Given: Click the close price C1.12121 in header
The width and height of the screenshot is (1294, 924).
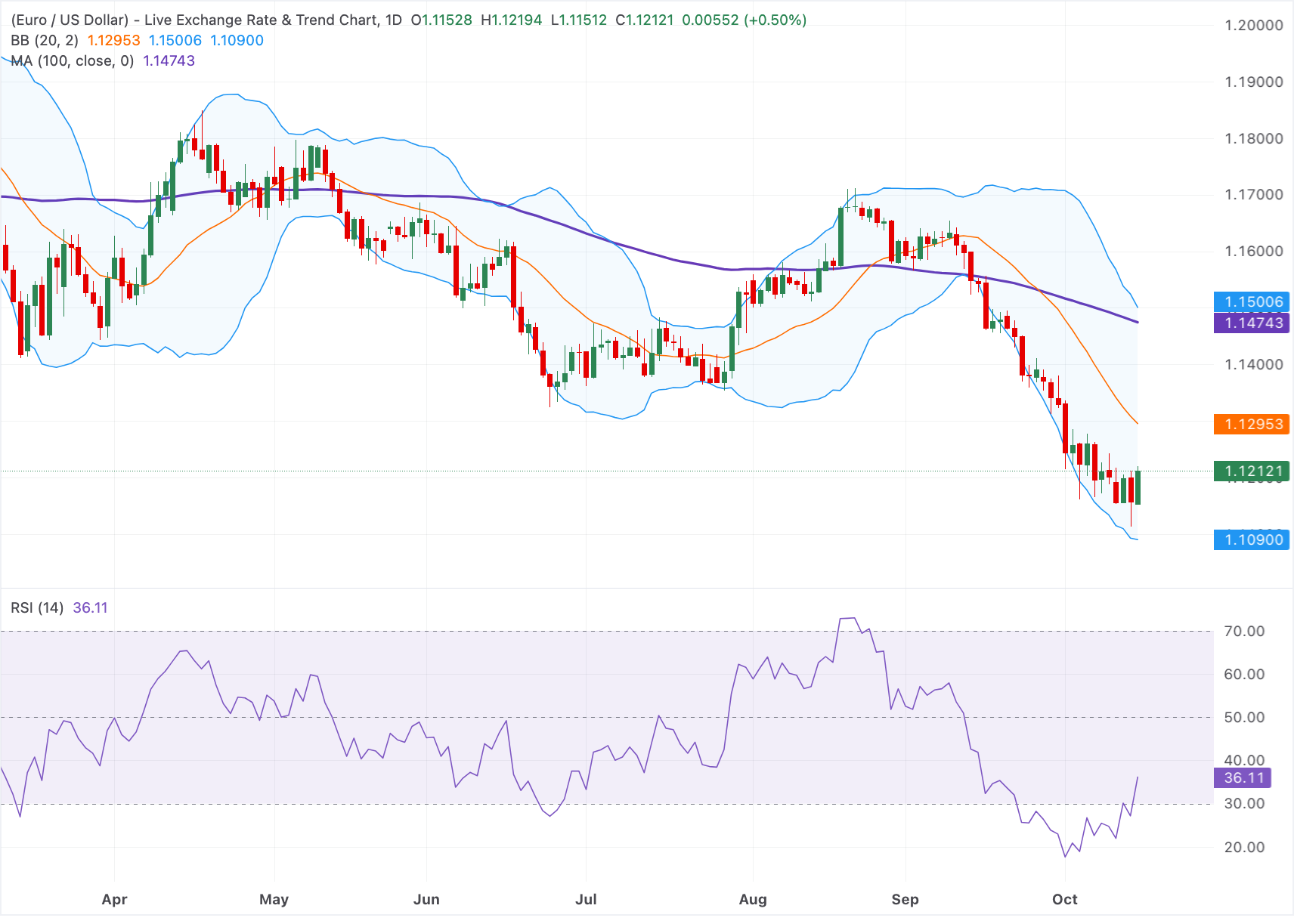Looking at the screenshot, I should [x=644, y=20].
